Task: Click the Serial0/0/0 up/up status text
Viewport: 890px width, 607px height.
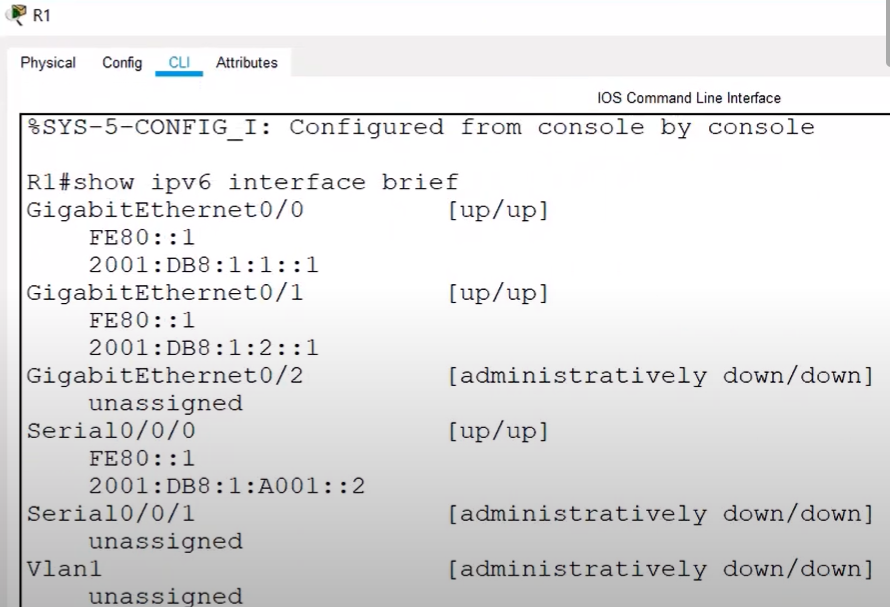Action: pyautogui.click(x=498, y=432)
